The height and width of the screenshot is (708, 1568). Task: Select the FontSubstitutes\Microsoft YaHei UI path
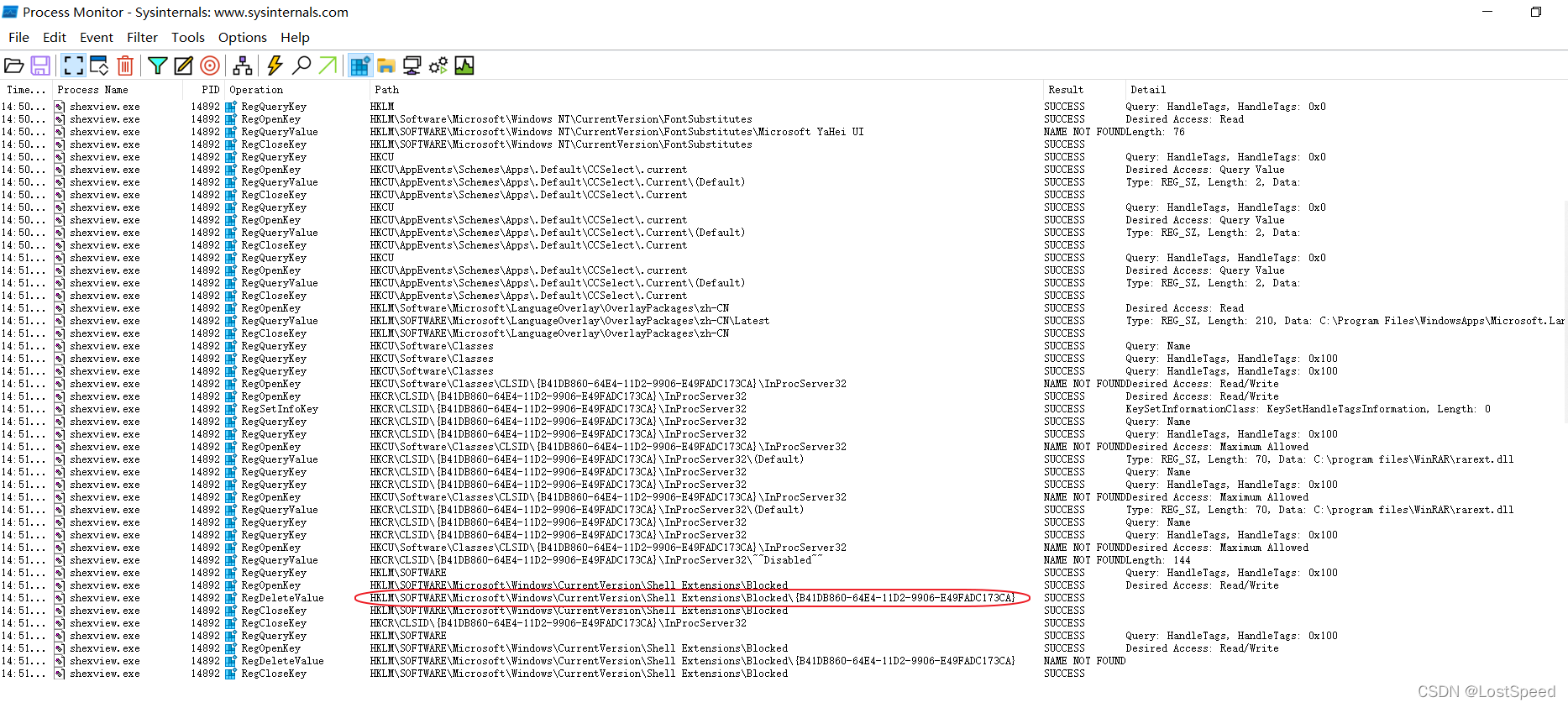click(616, 132)
